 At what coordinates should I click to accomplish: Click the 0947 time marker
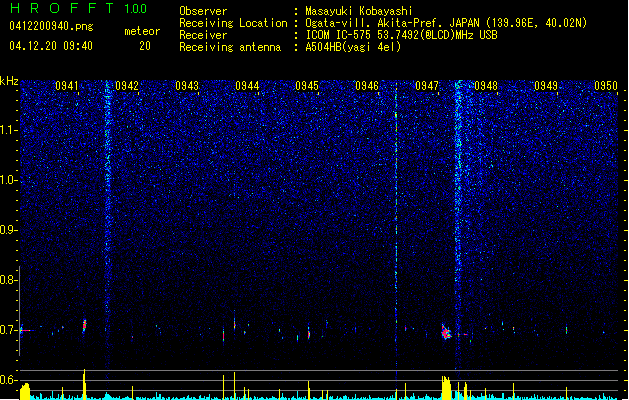427,86
